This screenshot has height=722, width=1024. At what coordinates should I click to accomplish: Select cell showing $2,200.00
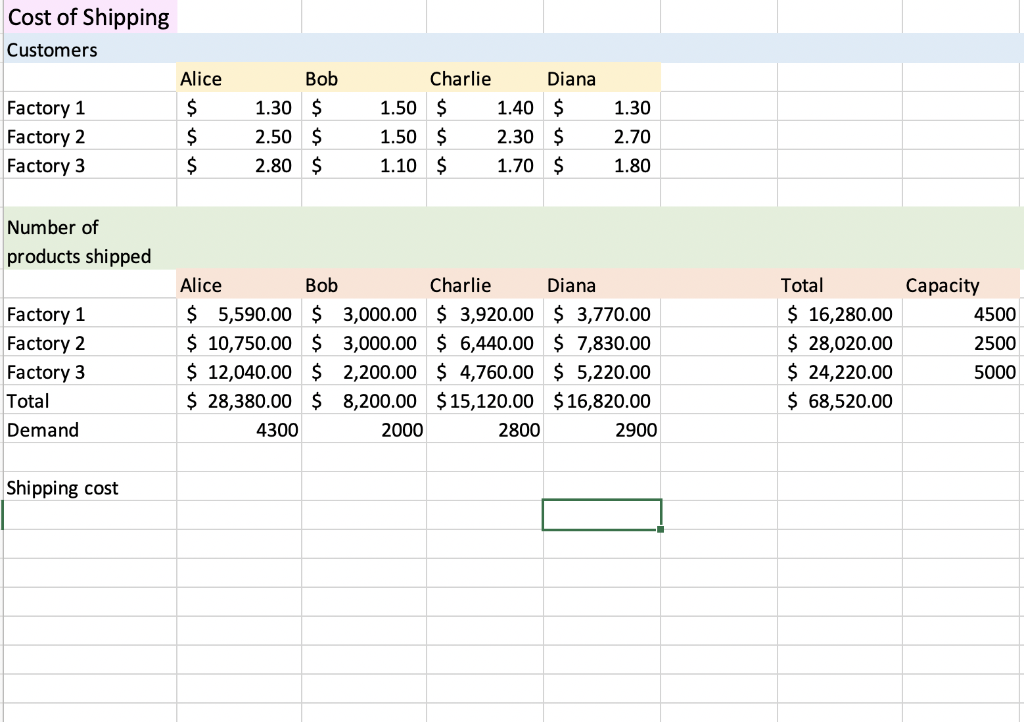(x=364, y=371)
